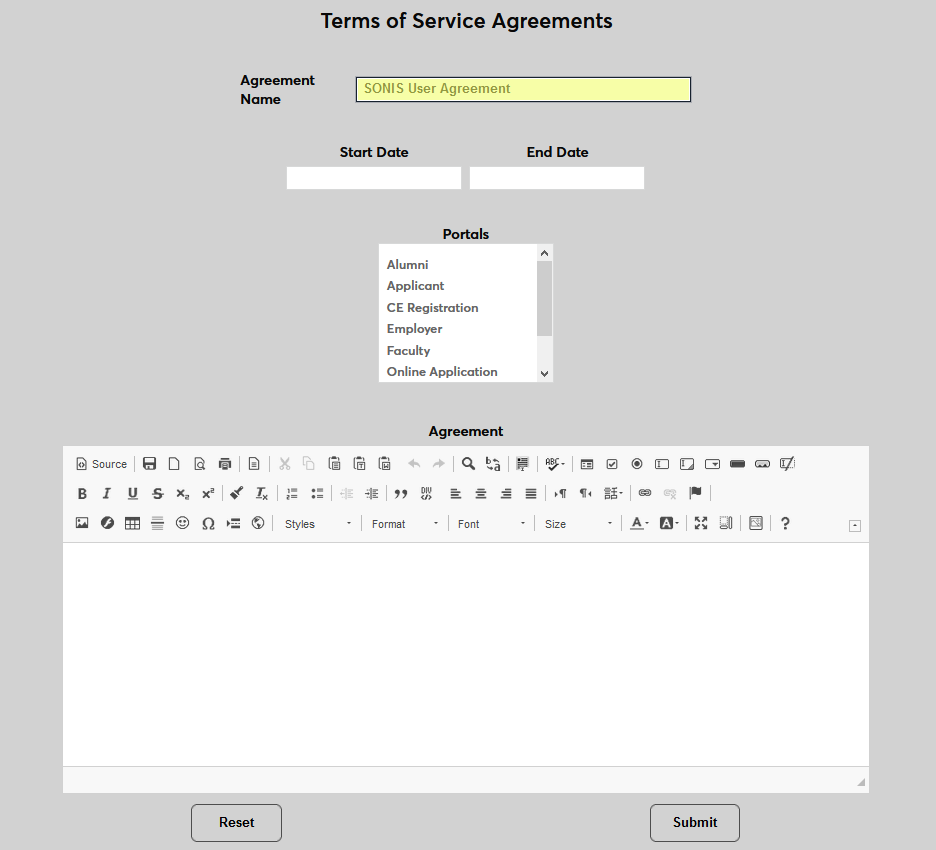This screenshot has height=850, width=936.
Task: Open the Text Color picker
Action: pos(639,523)
